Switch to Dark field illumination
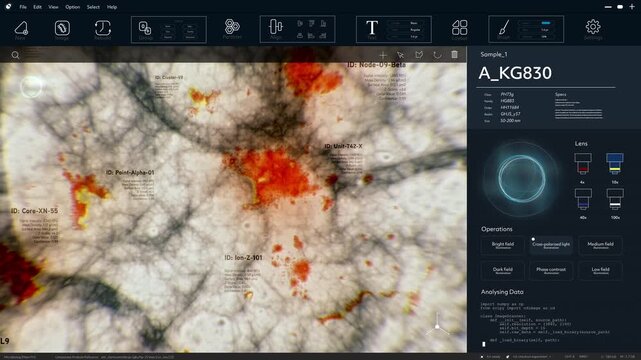This screenshot has width=641, height=360. coord(502,271)
